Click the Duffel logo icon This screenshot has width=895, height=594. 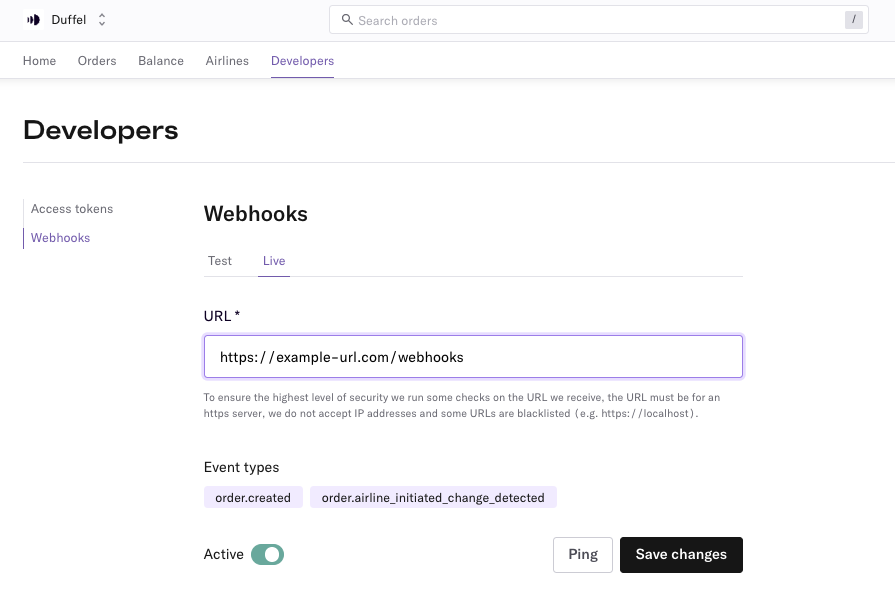click(34, 20)
